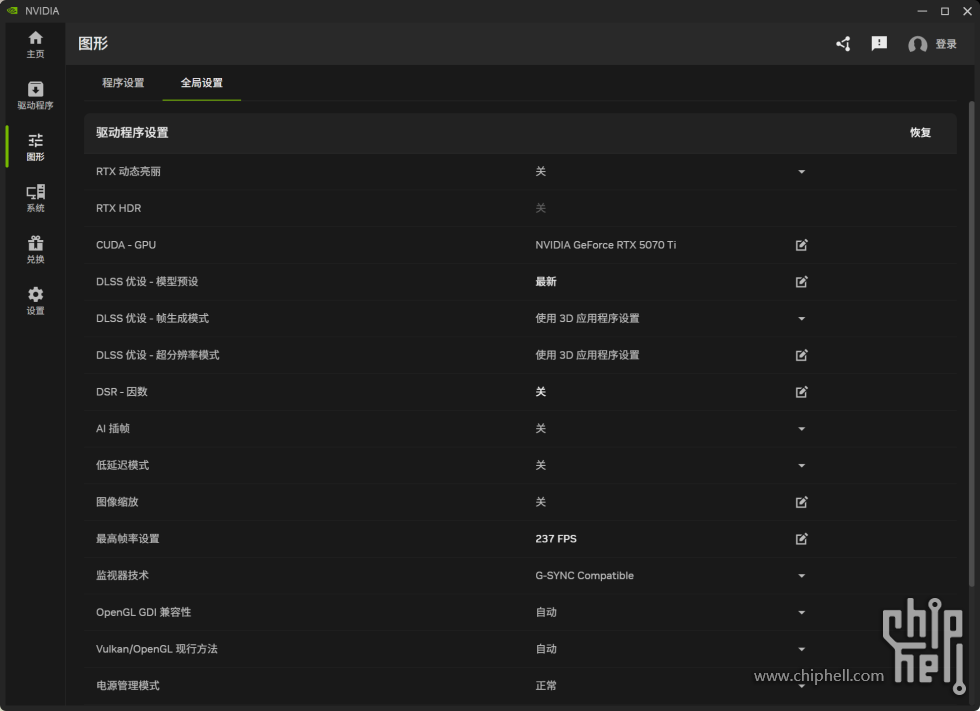This screenshot has height=711, width=980.
Task: Open the 低延迟模式 dropdown
Action: pyautogui.click(x=801, y=465)
